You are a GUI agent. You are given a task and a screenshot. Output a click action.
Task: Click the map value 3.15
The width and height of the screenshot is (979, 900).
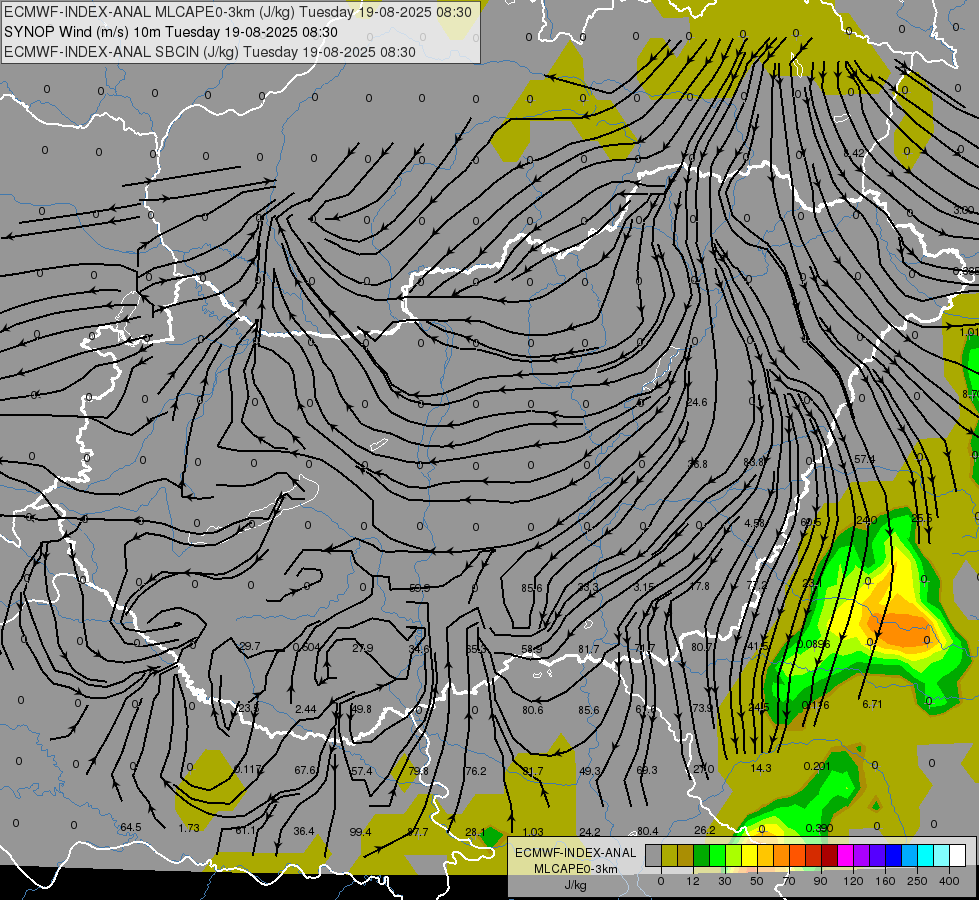644,586
